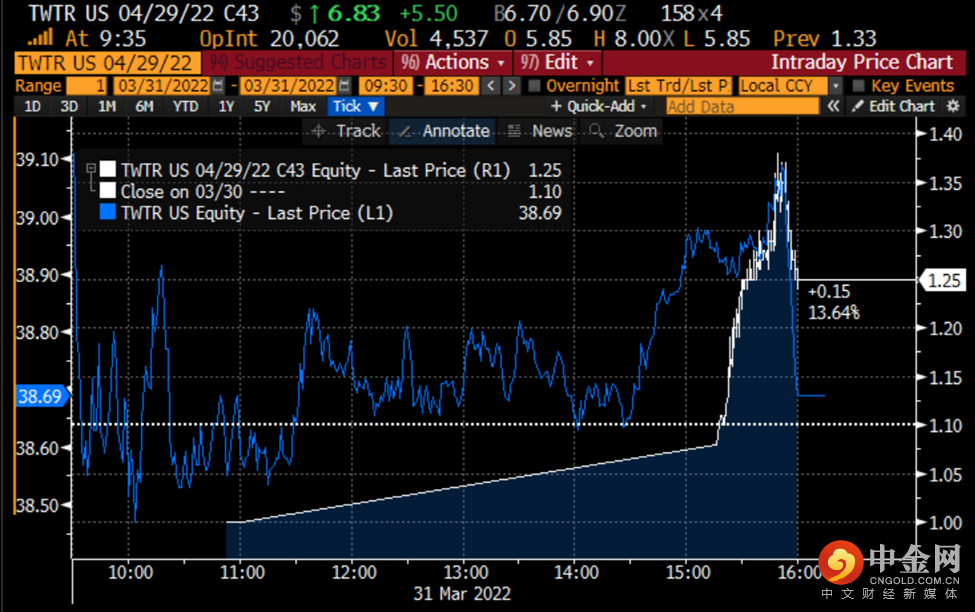The image size is (975, 612).
Task: Collapse the legend tree bracket icon
Action: 91,169
